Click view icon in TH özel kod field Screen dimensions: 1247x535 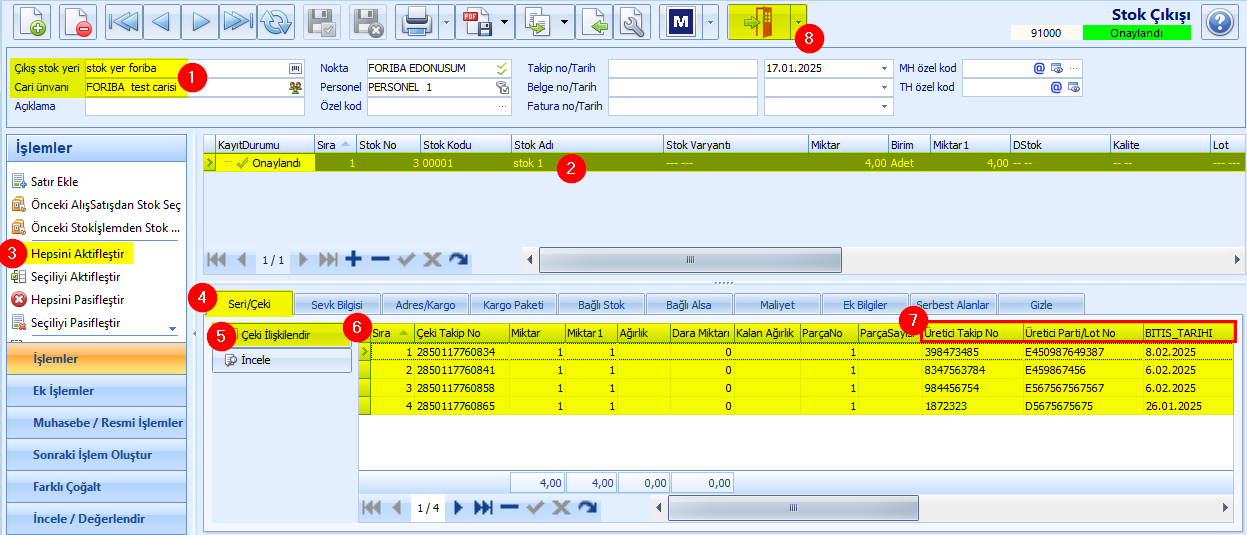[x=1074, y=87]
